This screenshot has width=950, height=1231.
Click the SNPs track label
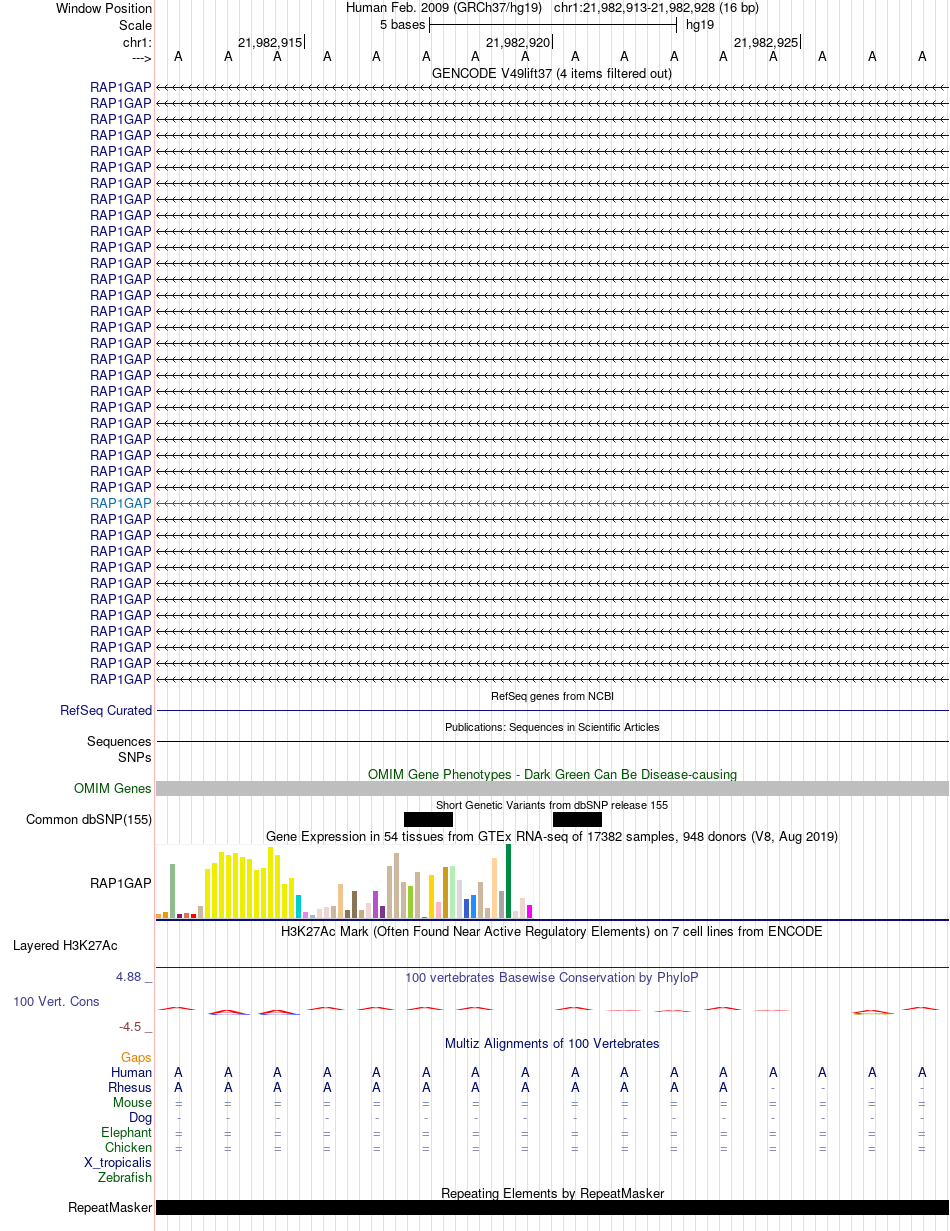point(135,758)
